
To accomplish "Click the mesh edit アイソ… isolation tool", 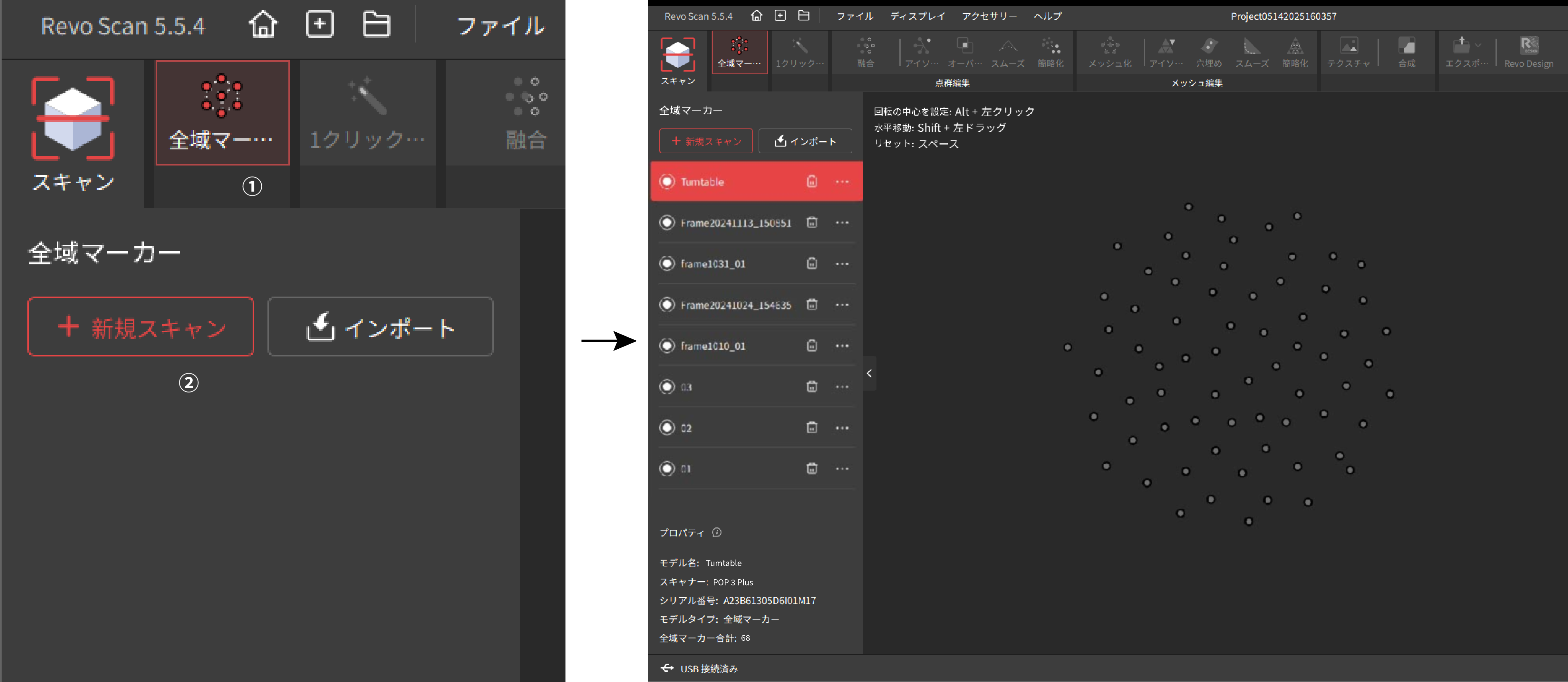I will pos(1166,52).
